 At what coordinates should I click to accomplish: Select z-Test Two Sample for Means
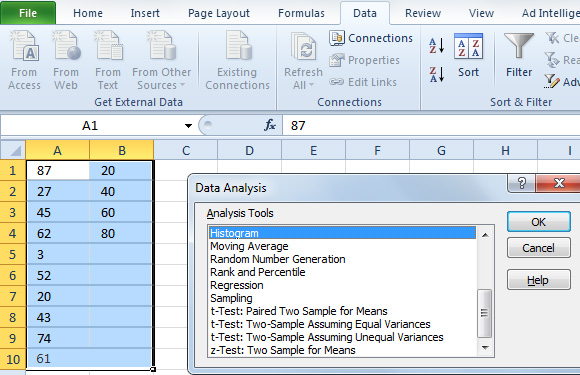click(x=342, y=350)
